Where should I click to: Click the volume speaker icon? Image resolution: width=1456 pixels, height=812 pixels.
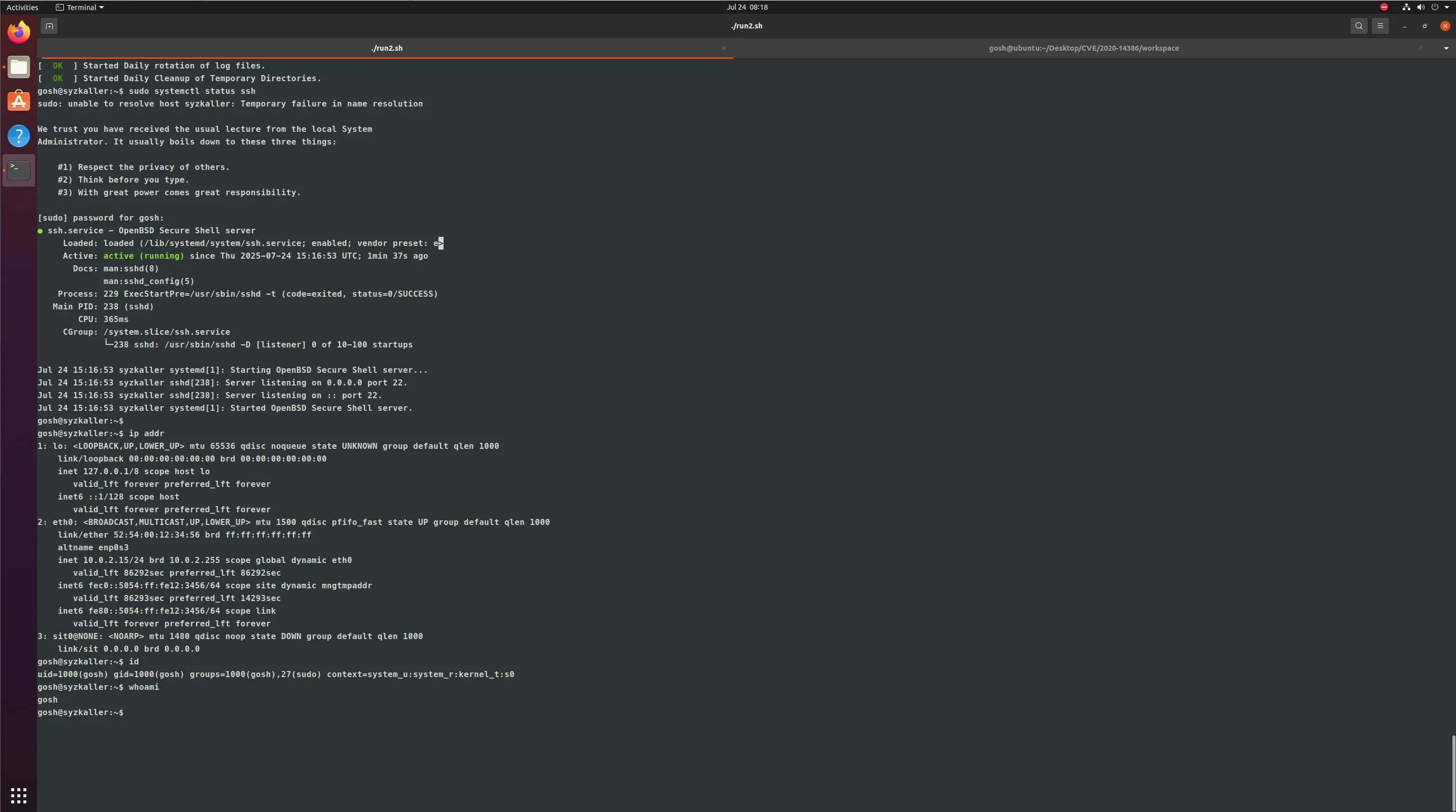[x=1420, y=7]
